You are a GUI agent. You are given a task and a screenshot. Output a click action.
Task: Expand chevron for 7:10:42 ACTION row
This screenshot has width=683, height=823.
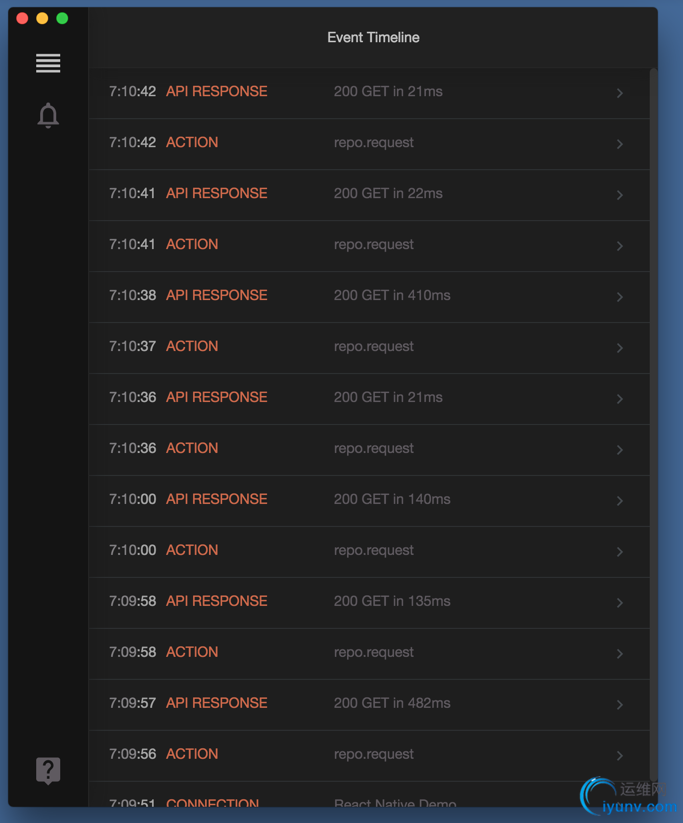click(x=620, y=144)
